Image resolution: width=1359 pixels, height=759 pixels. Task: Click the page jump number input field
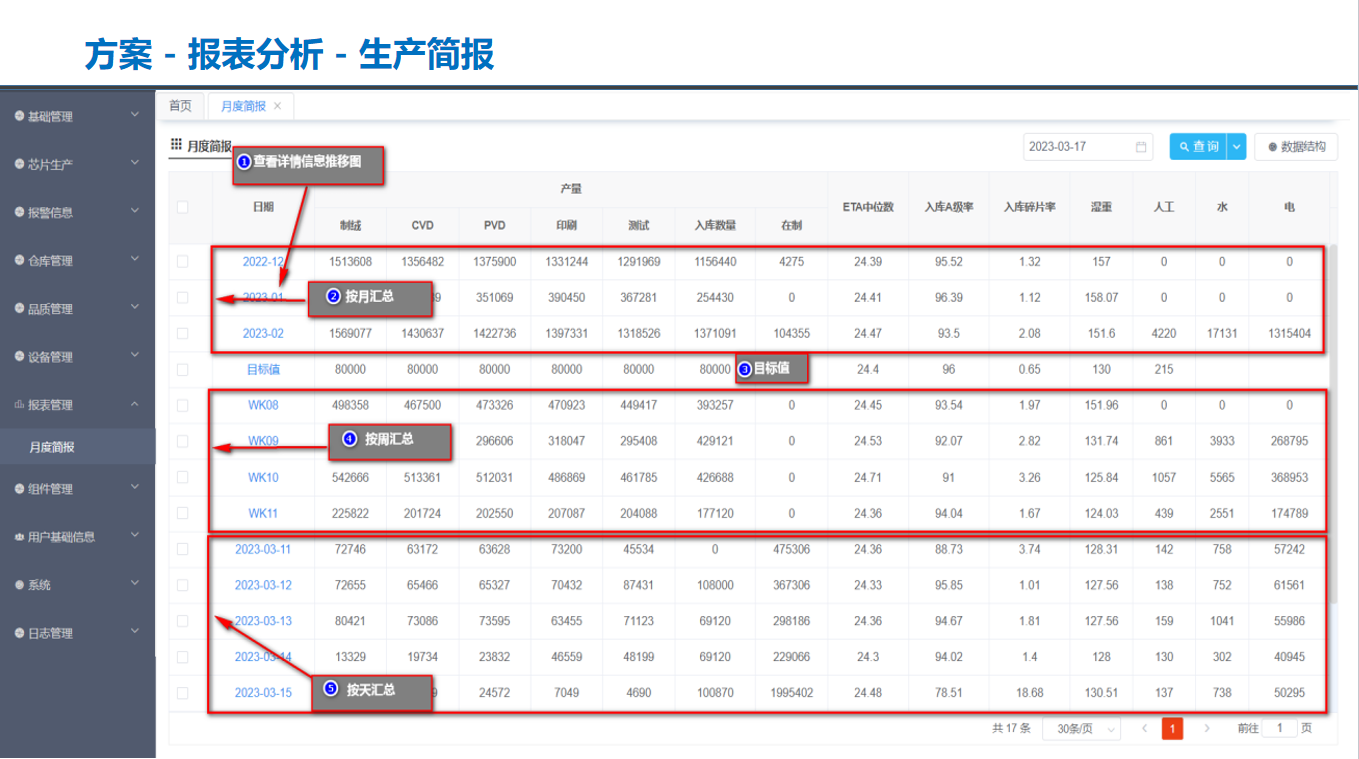tap(1279, 729)
